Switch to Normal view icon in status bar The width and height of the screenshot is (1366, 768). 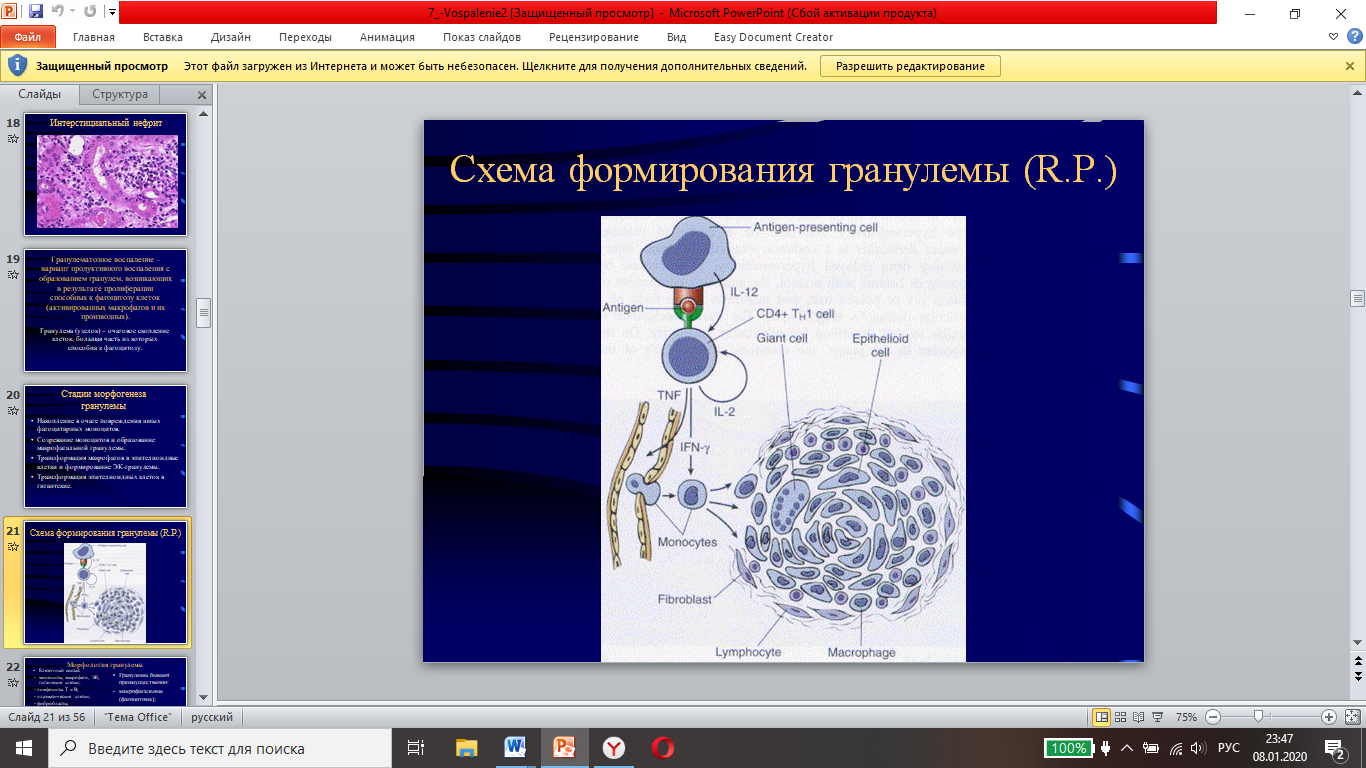[1102, 717]
